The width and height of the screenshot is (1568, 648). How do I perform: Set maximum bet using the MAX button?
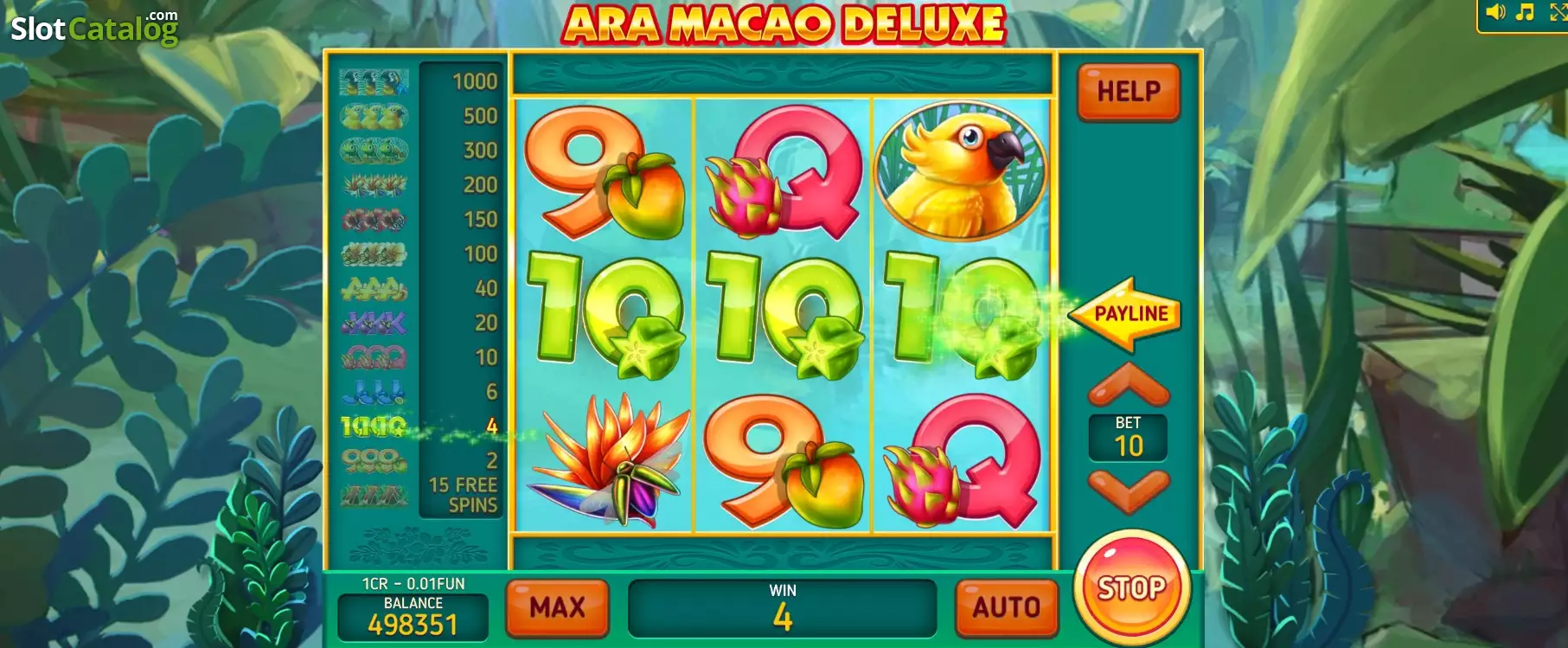(557, 607)
